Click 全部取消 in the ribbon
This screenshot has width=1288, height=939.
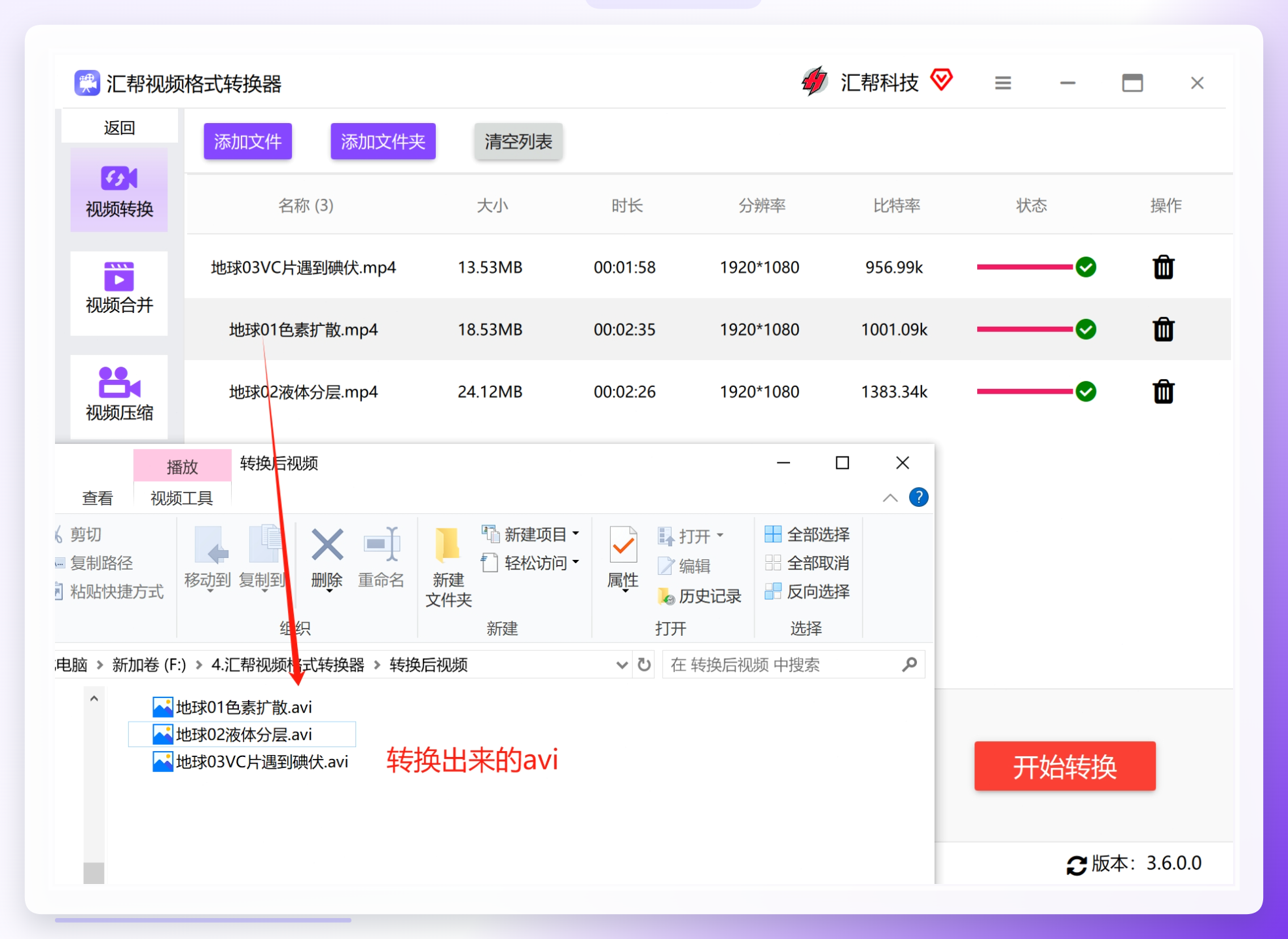click(808, 563)
